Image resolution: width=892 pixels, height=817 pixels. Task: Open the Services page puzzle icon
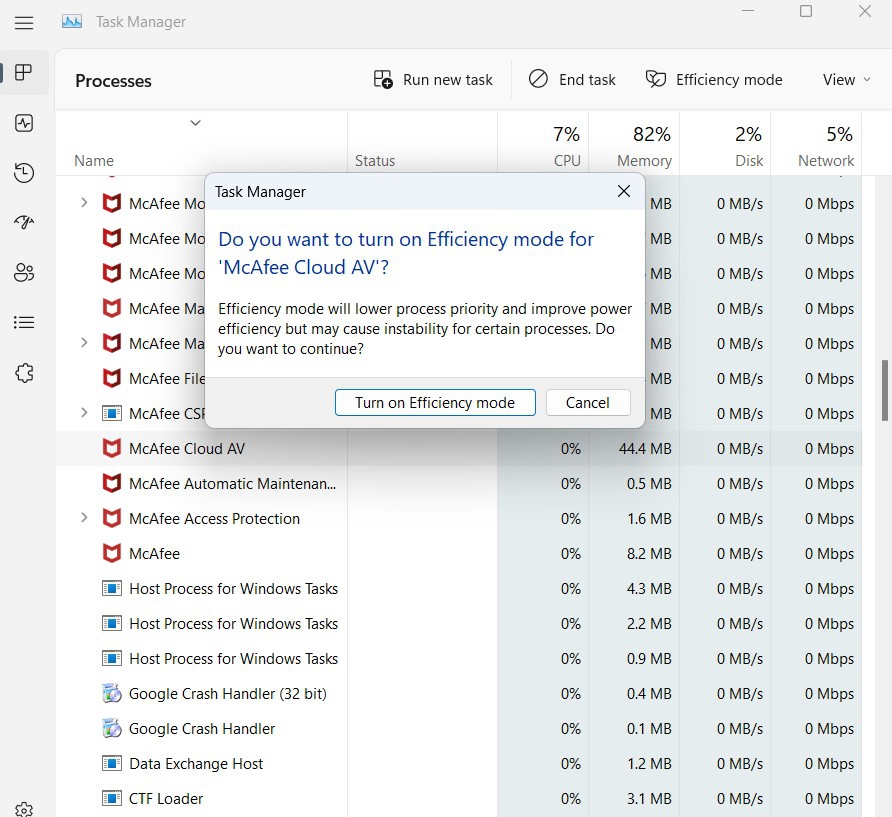tap(24, 373)
